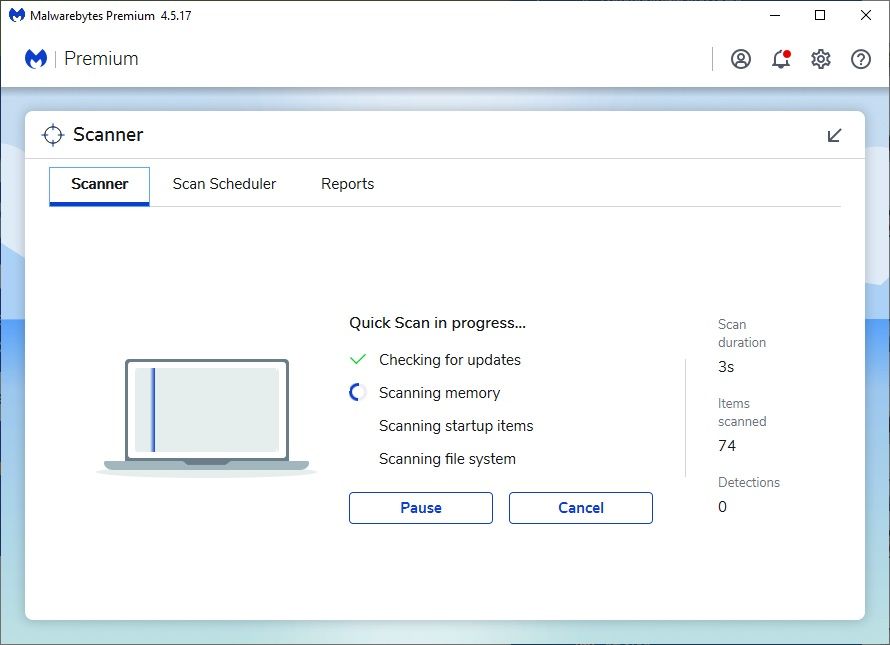Collapse Scanner panel with diagonal arrow
The image size is (890, 645).
click(834, 135)
